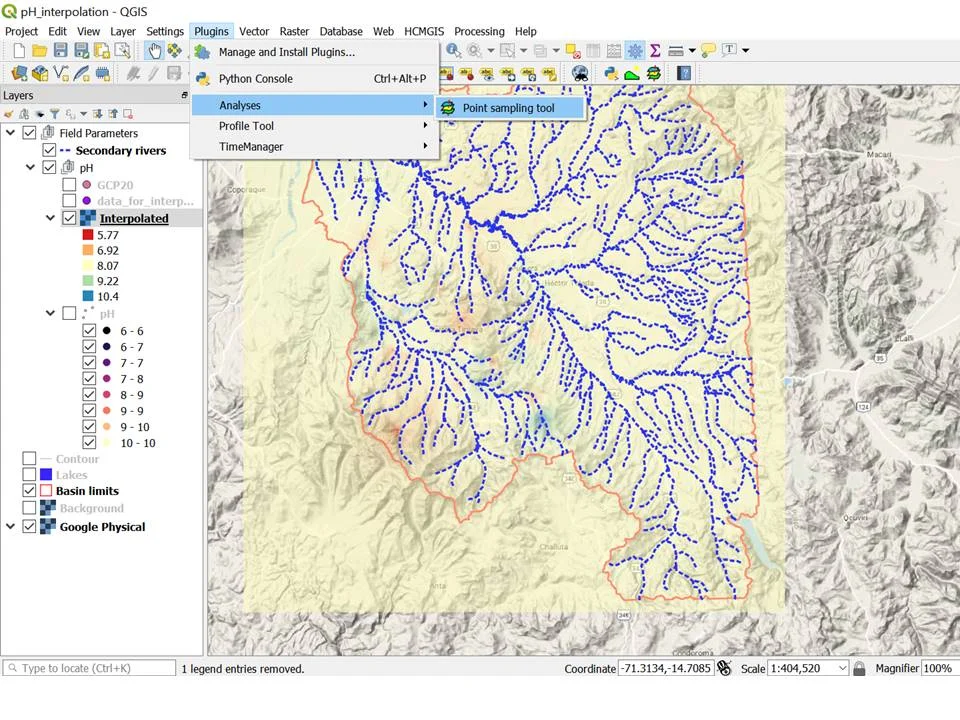Enable the data_for_interp layer checkbox
Image resolution: width=960 pixels, height=720 pixels.
coord(69,201)
